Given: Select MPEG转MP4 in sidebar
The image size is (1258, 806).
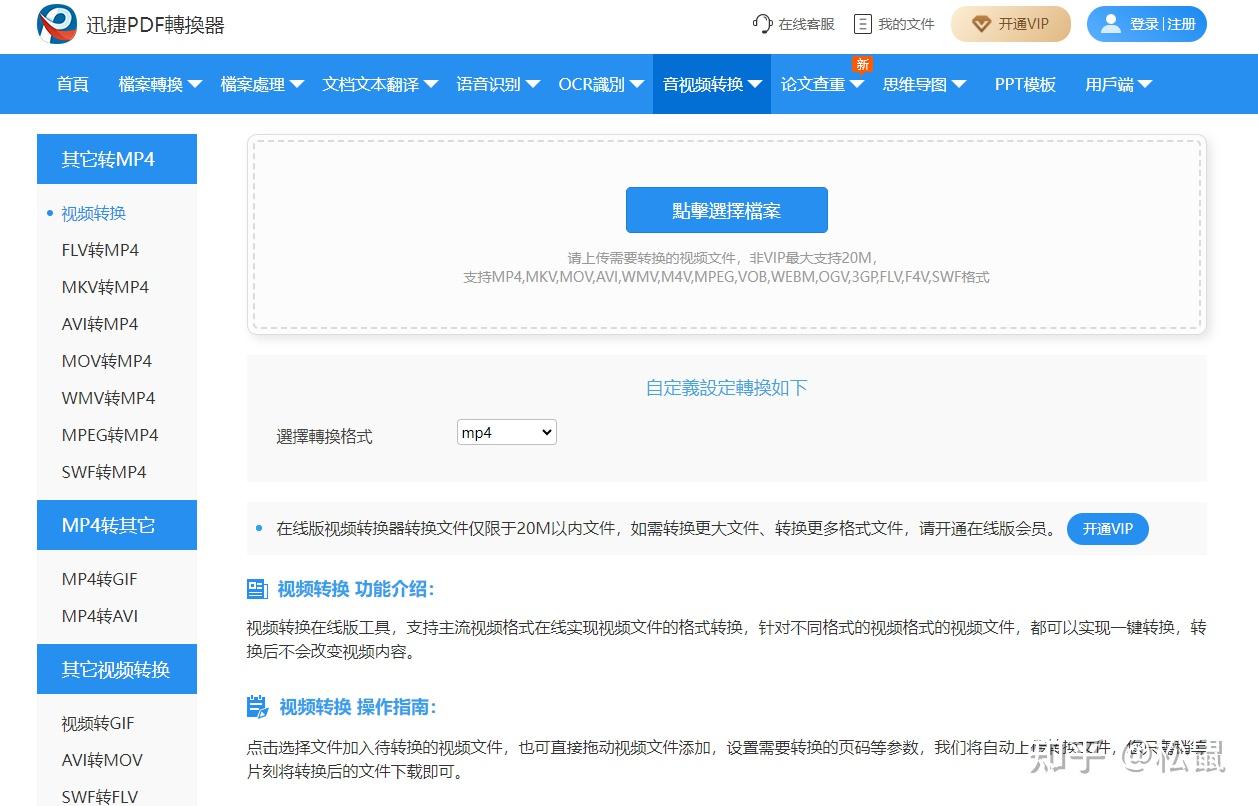Looking at the screenshot, I should (110, 435).
